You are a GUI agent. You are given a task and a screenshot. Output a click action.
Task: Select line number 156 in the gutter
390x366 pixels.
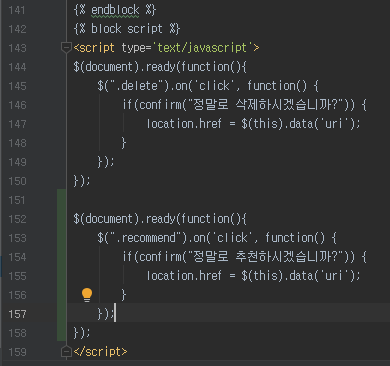click(17, 295)
